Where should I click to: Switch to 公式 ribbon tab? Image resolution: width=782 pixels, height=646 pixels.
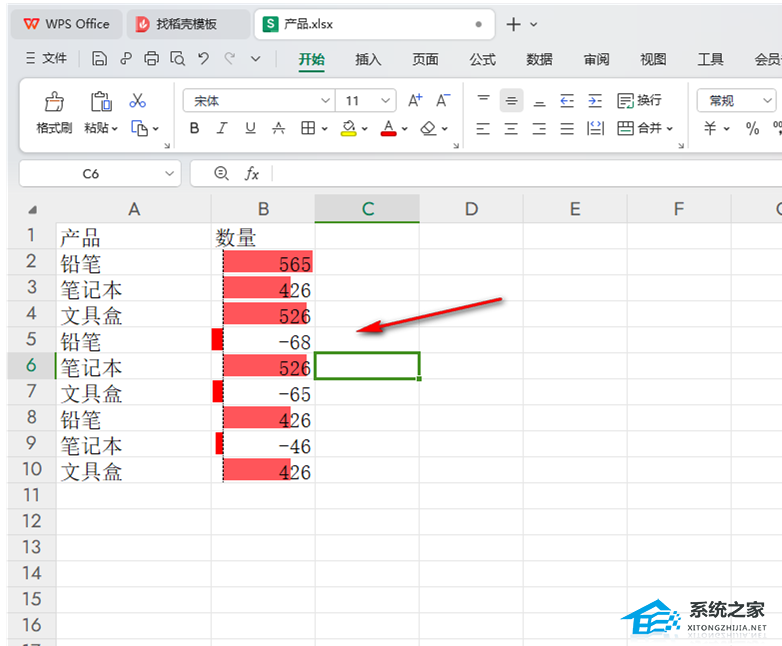482,59
